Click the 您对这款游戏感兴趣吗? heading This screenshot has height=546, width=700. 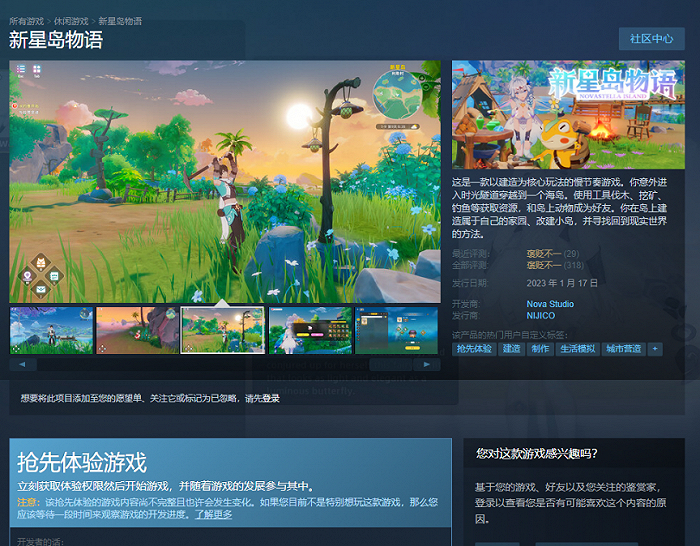(536, 454)
